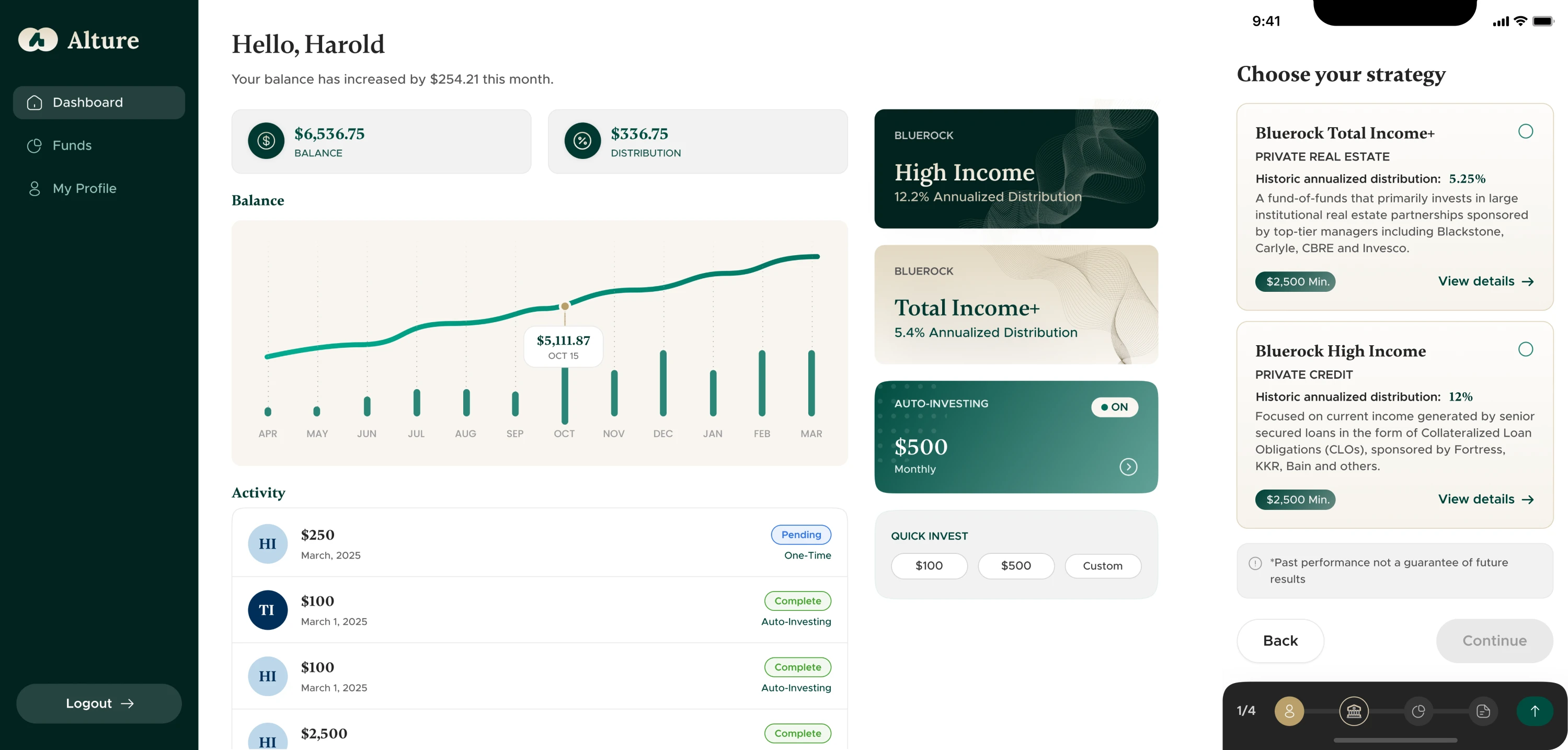1568x750 pixels.
Task: Select the document step icon in progress bar
Action: coord(1483,711)
